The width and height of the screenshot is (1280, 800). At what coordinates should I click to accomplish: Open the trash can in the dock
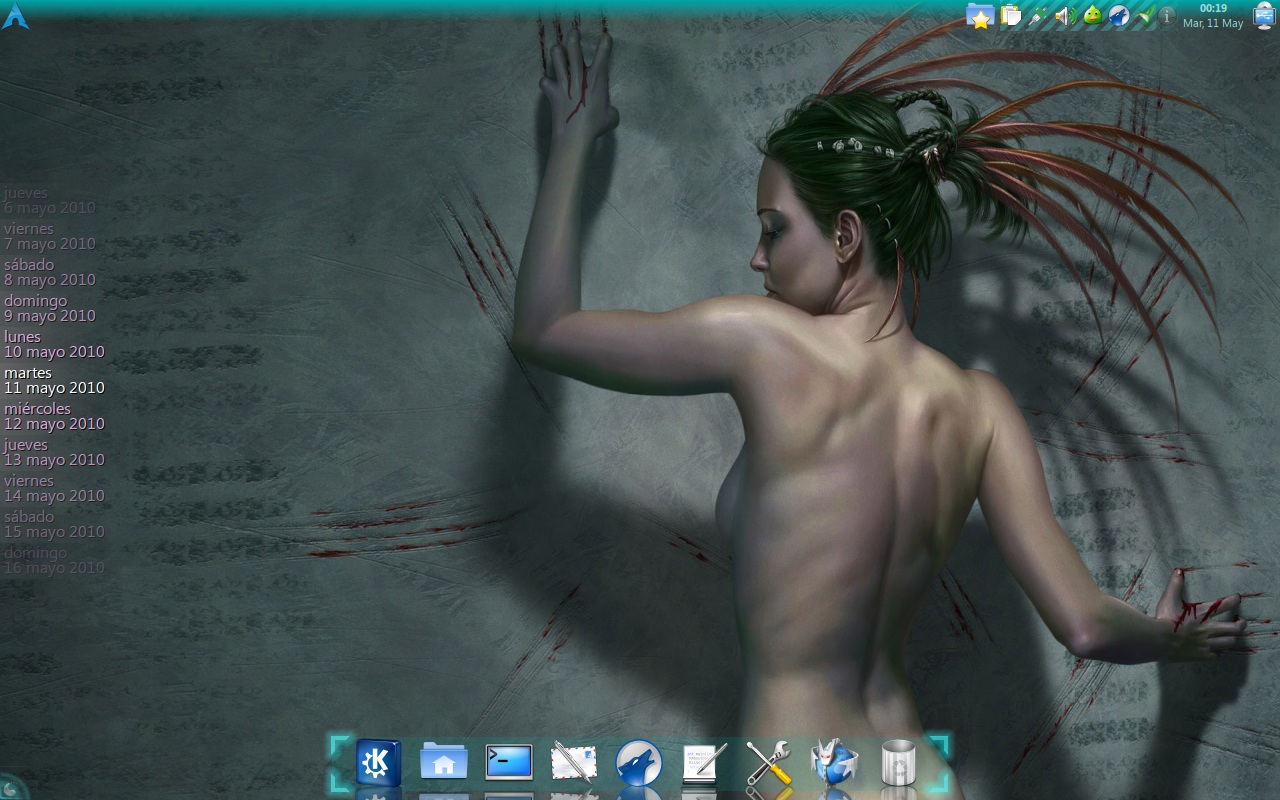[x=898, y=762]
